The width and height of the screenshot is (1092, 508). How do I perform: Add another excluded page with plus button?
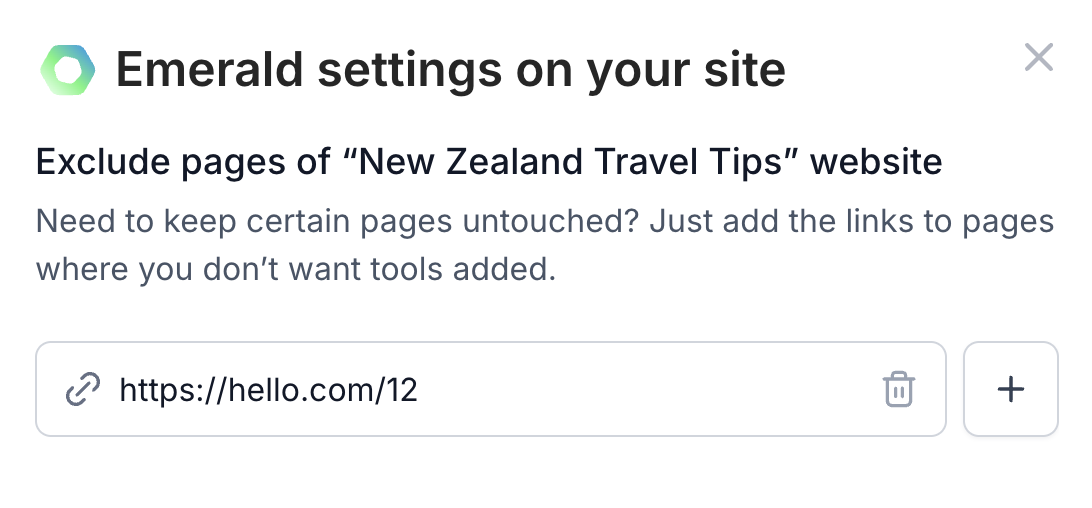pyautogui.click(x=1011, y=389)
